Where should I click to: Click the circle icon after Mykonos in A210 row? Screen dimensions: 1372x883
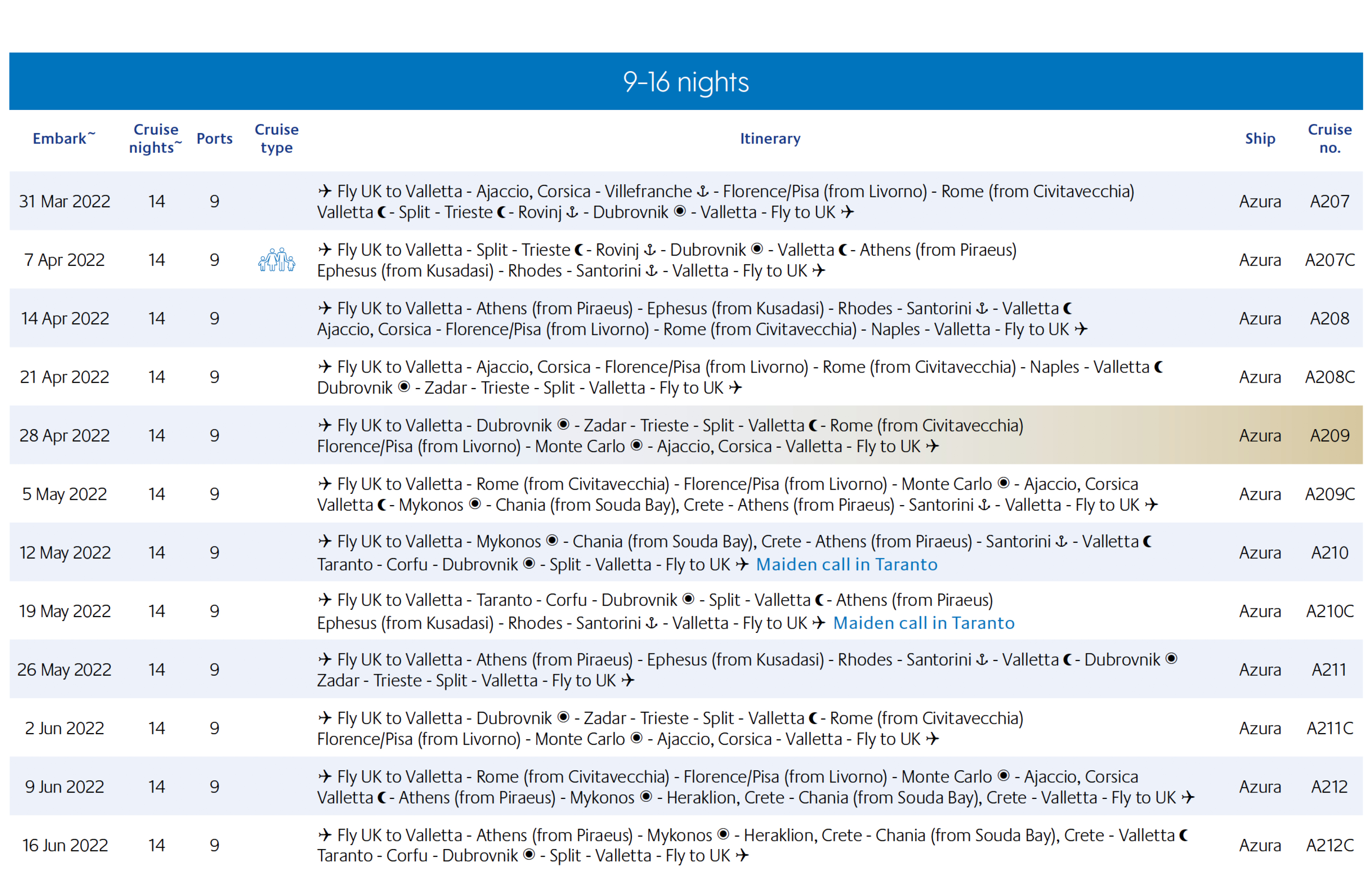[x=552, y=540]
